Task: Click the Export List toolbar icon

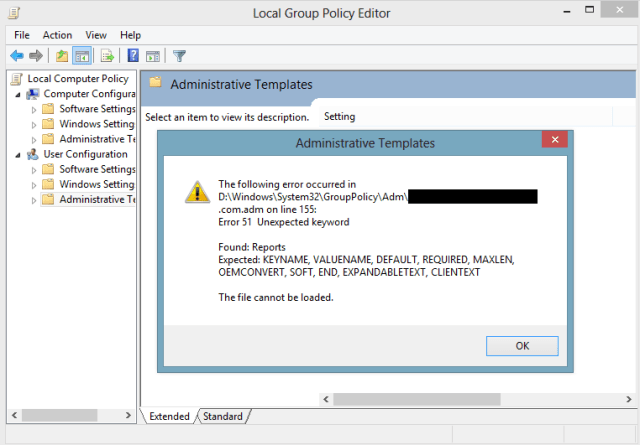Action: point(107,56)
